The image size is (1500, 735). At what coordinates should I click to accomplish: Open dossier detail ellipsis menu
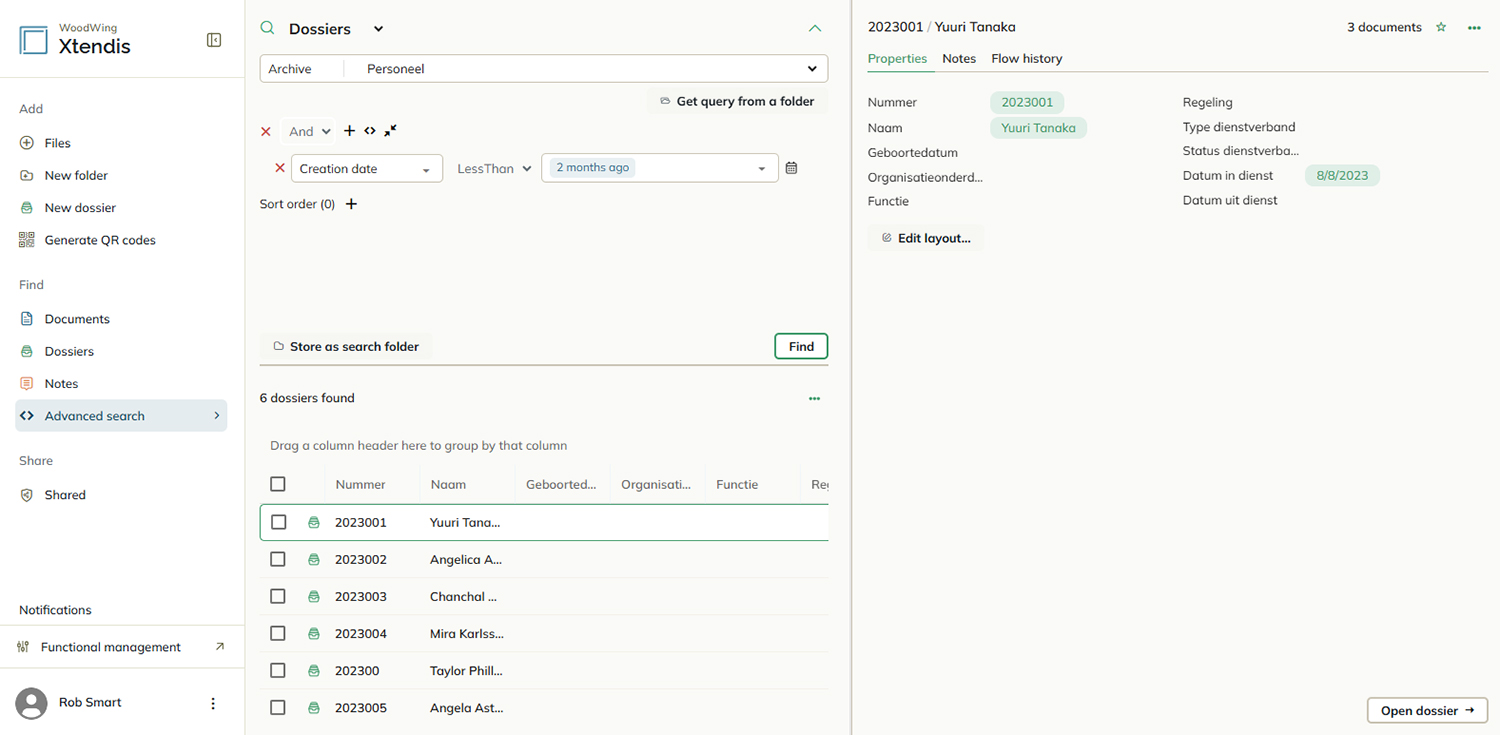(1474, 28)
